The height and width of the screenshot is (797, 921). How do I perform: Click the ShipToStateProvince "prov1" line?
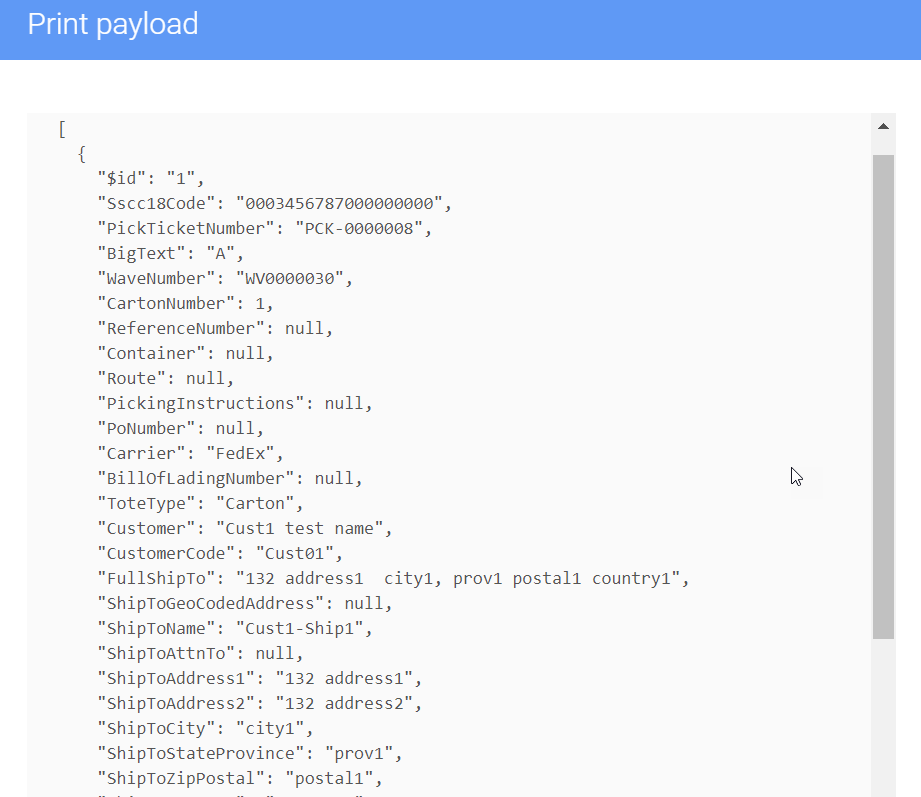click(250, 753)
